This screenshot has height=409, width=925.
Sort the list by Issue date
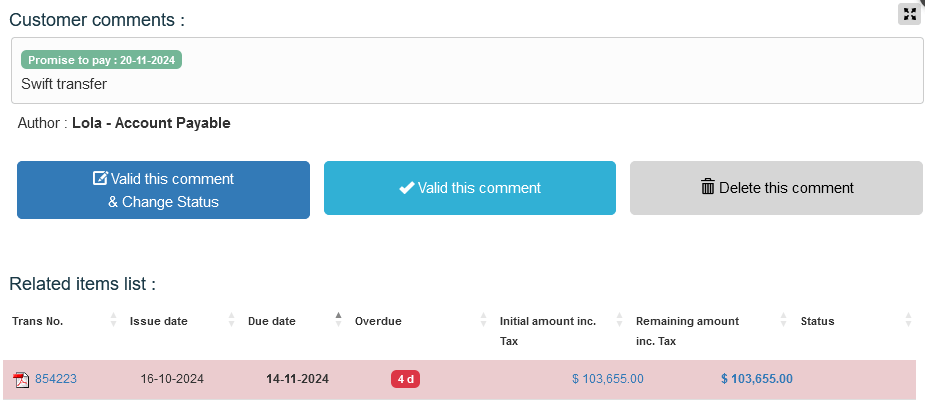158,321
